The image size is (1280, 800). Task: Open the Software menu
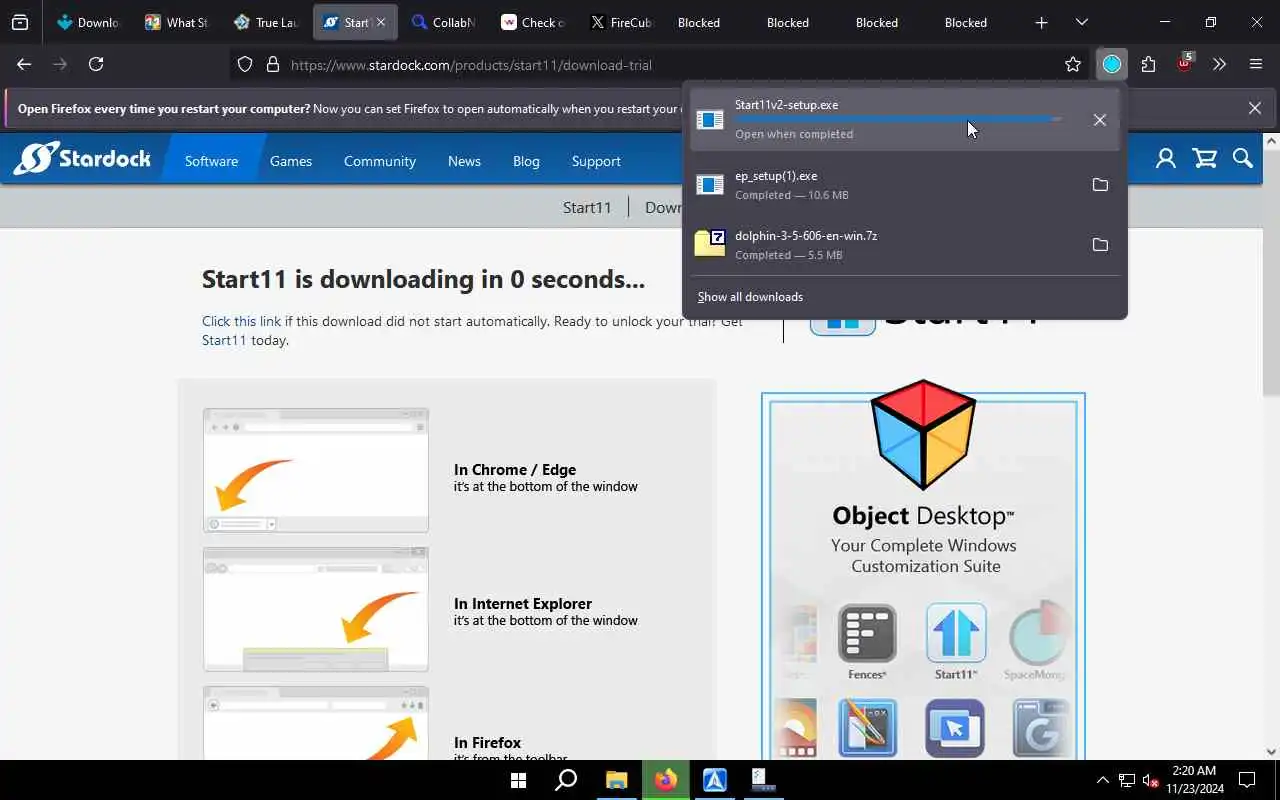(x=212, y=161)
